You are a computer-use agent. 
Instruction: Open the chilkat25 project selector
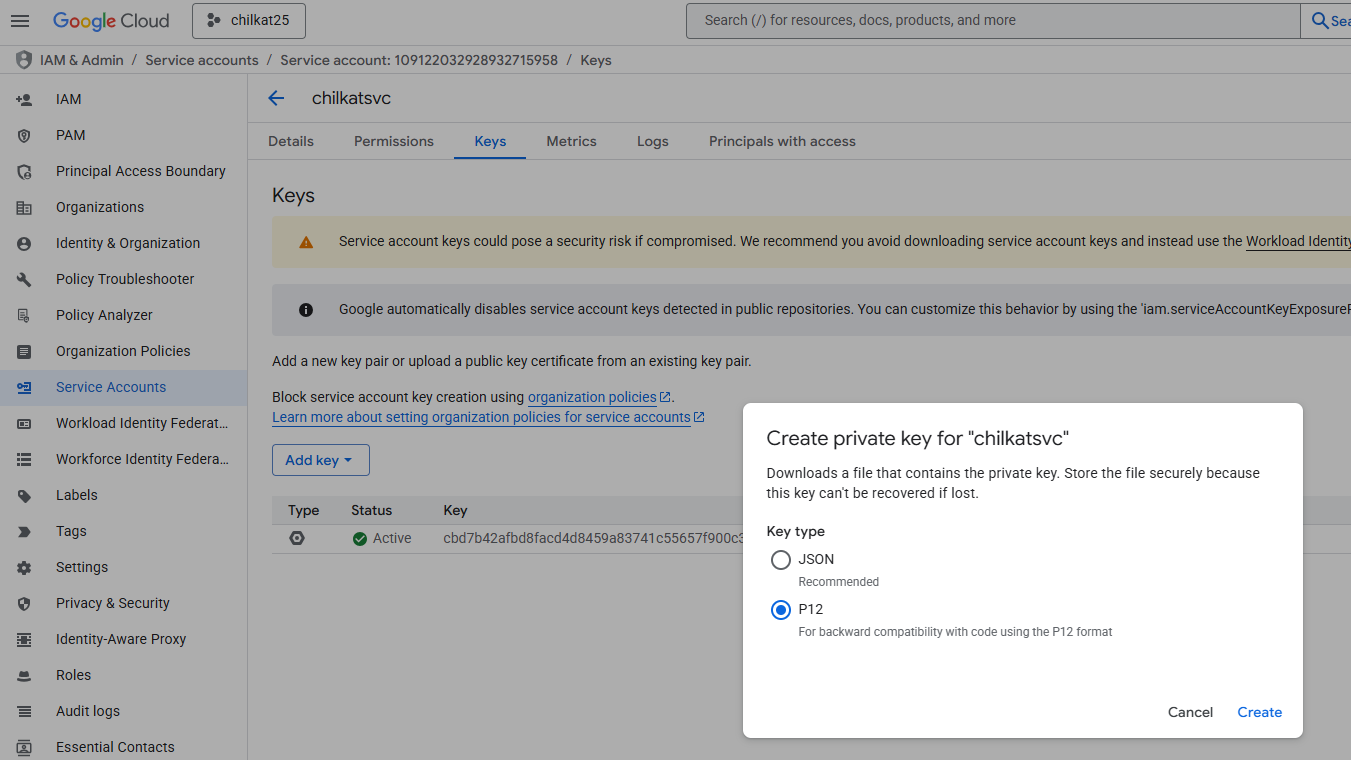click(249, 20)
